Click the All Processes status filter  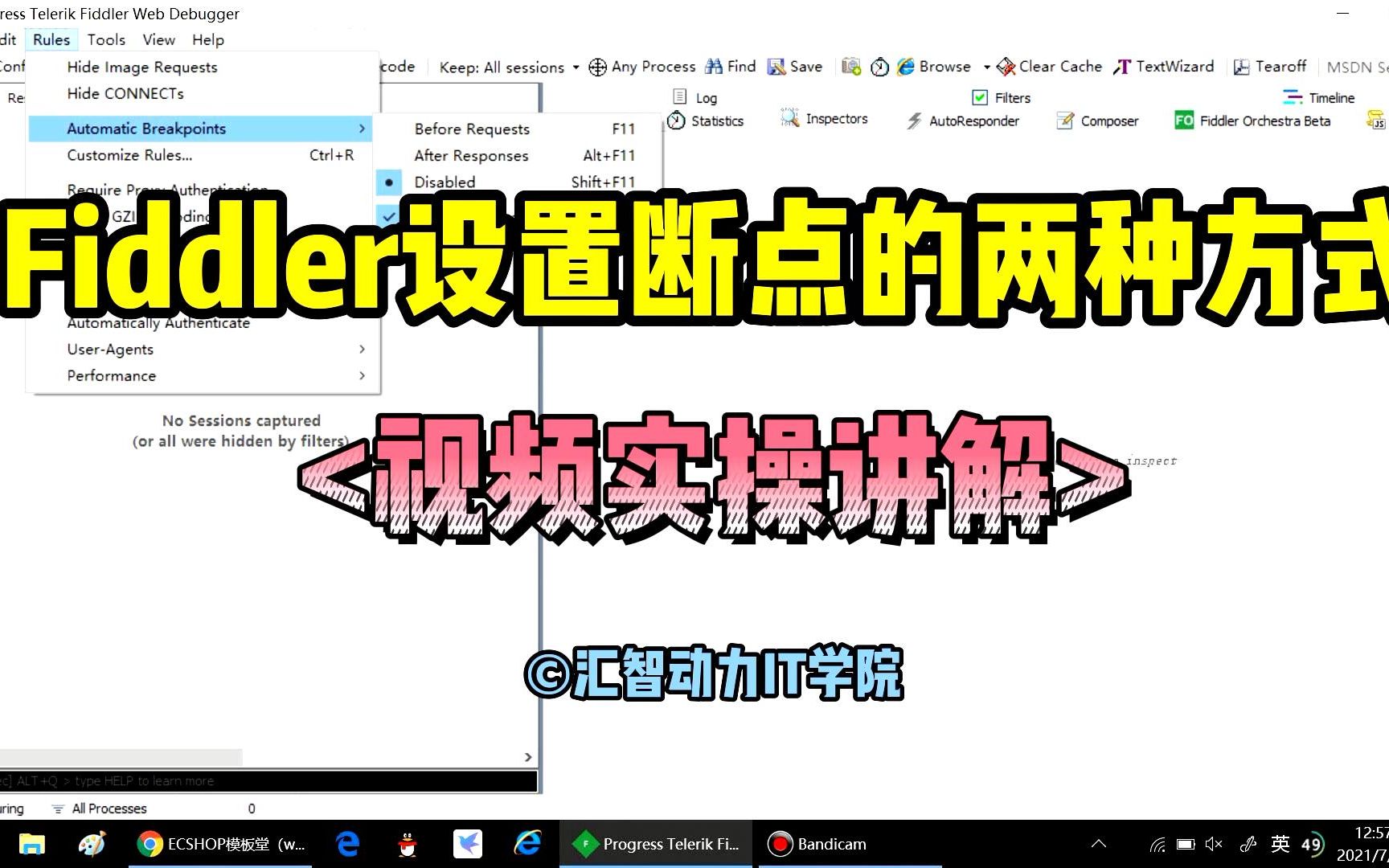click(x=100, y=809)
